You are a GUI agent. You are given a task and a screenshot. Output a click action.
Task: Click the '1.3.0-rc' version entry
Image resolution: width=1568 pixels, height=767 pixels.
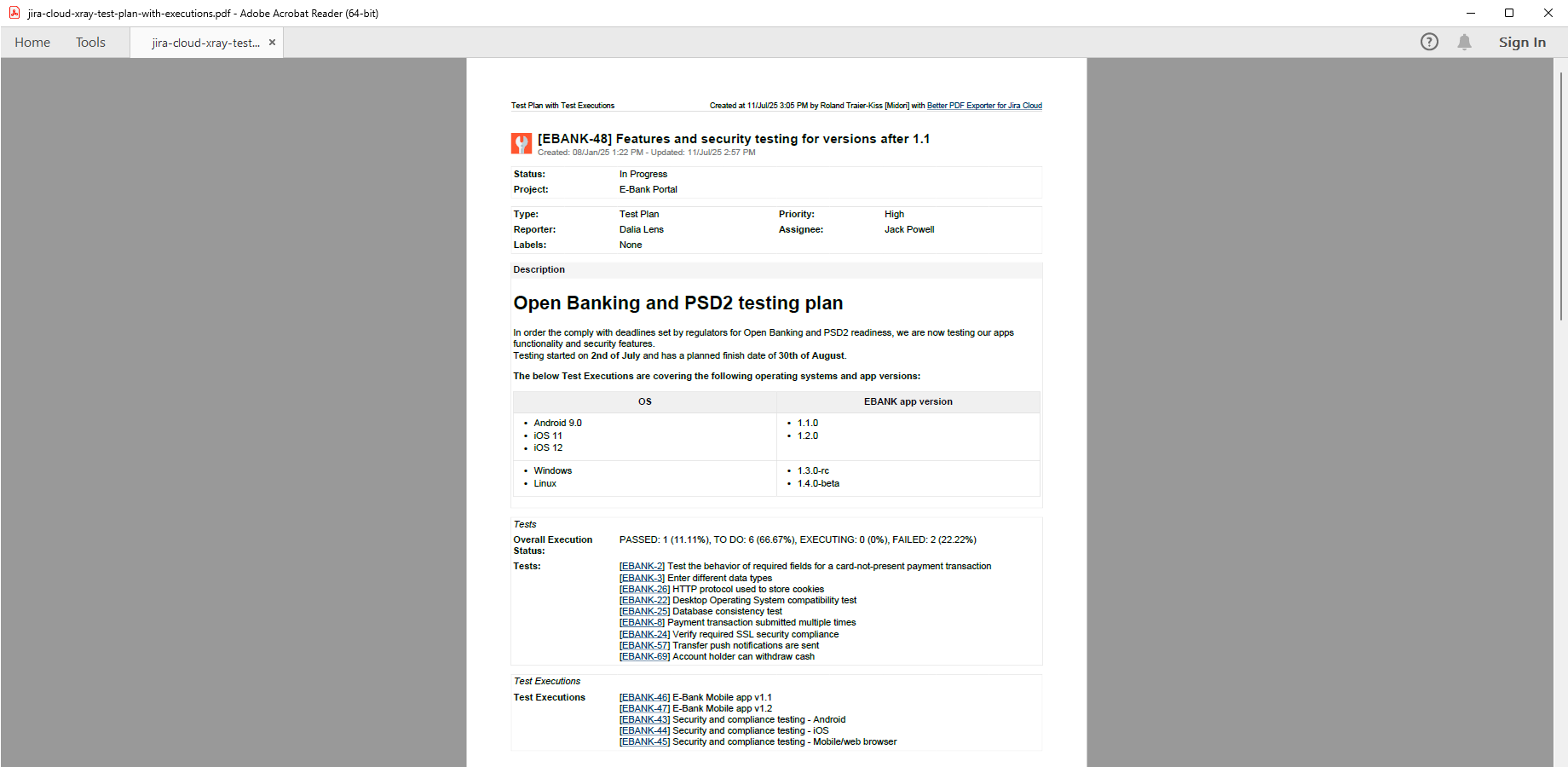click(x=813, y=470)
